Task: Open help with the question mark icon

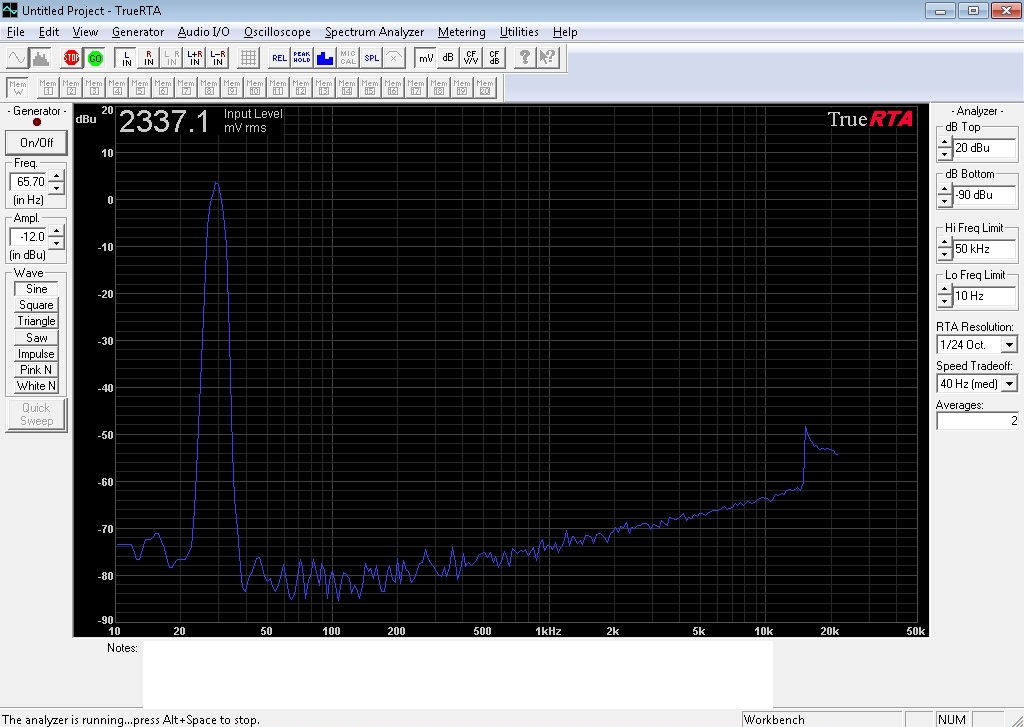Action: [x=524, y=58]
